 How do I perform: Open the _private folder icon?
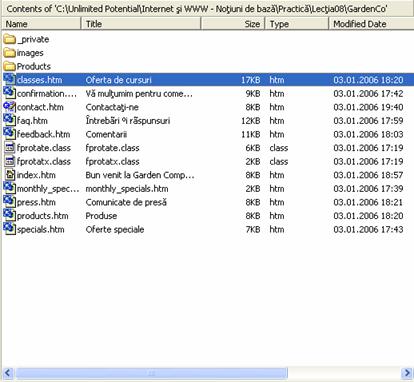(10, 39)
